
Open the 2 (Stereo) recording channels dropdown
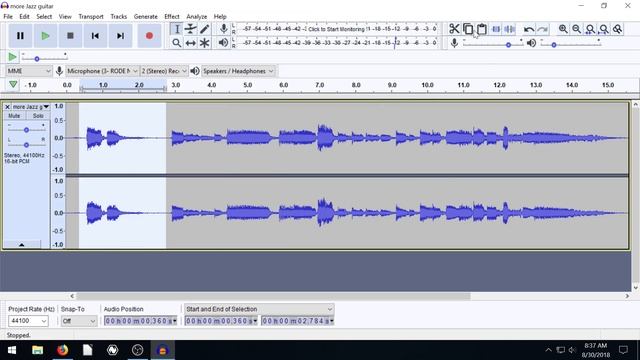click(x=164, y=71)
